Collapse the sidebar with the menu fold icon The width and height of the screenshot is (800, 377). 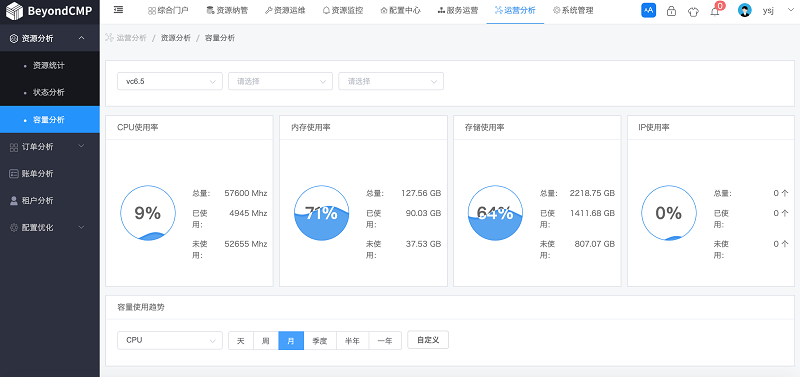coord(118,10)
